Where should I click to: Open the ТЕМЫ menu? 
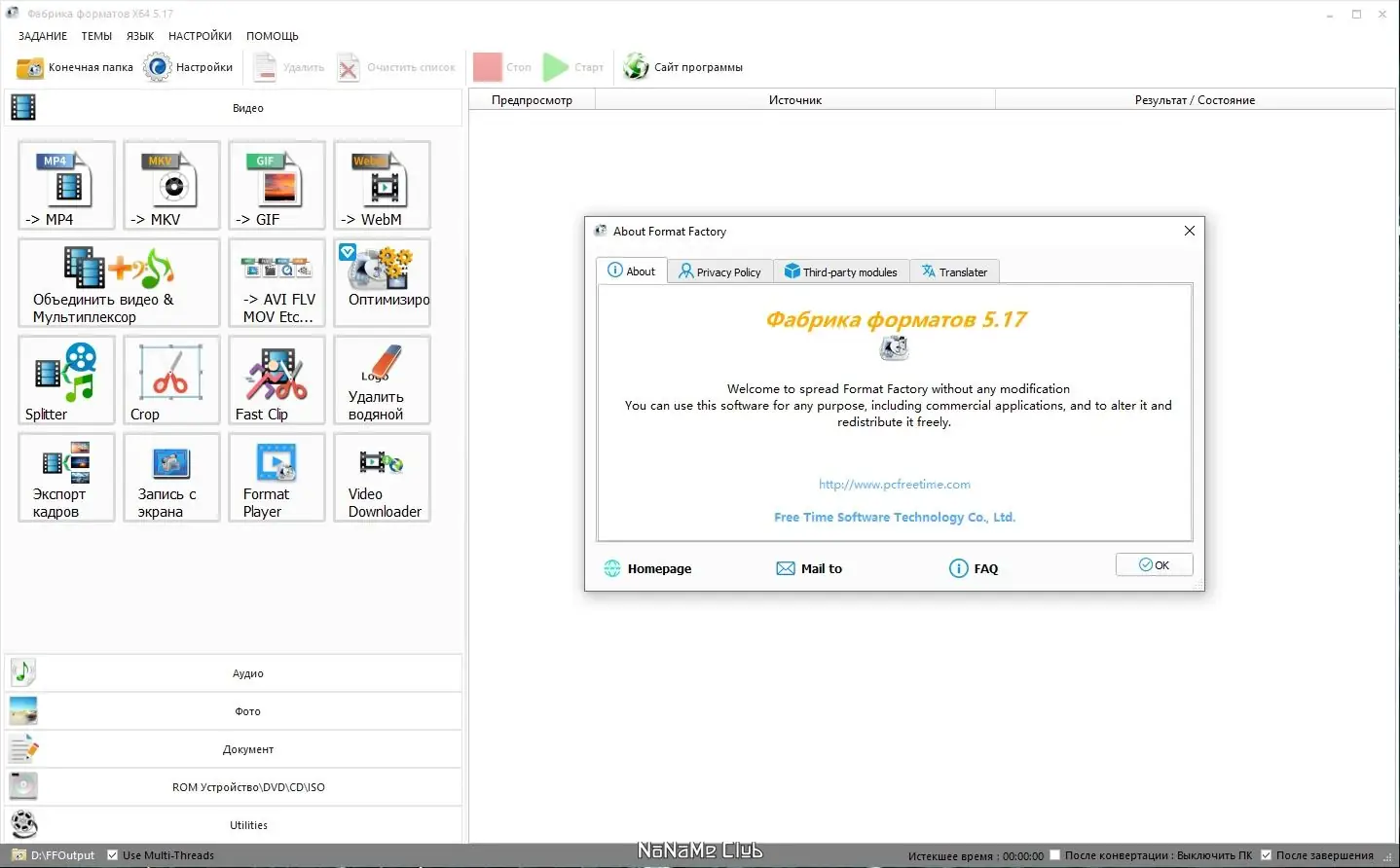pyautogui.click(x=96, y=36)
